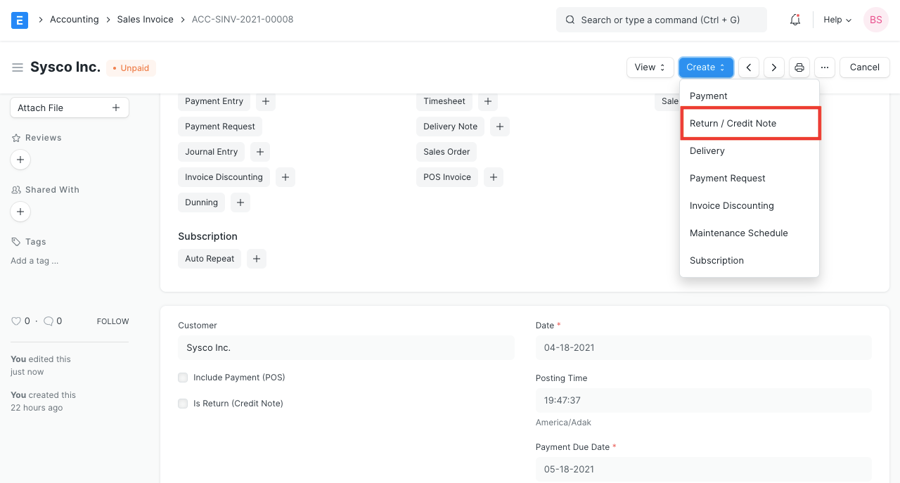Add a Journal Entry with plus
The height and width of the screenshot is (483, 900).
pos(260,152)
